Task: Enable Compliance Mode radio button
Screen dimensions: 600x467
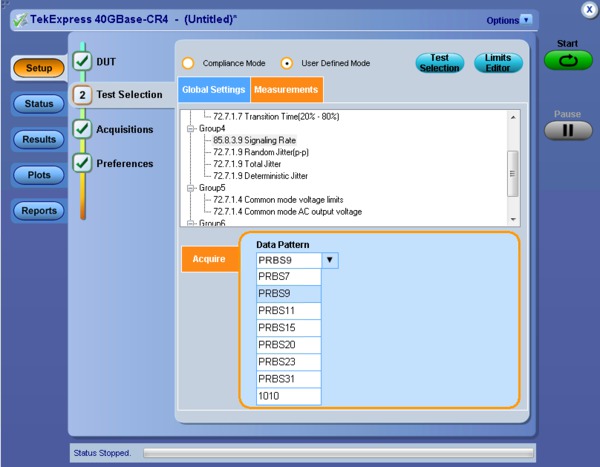Action: click(187, 63)
